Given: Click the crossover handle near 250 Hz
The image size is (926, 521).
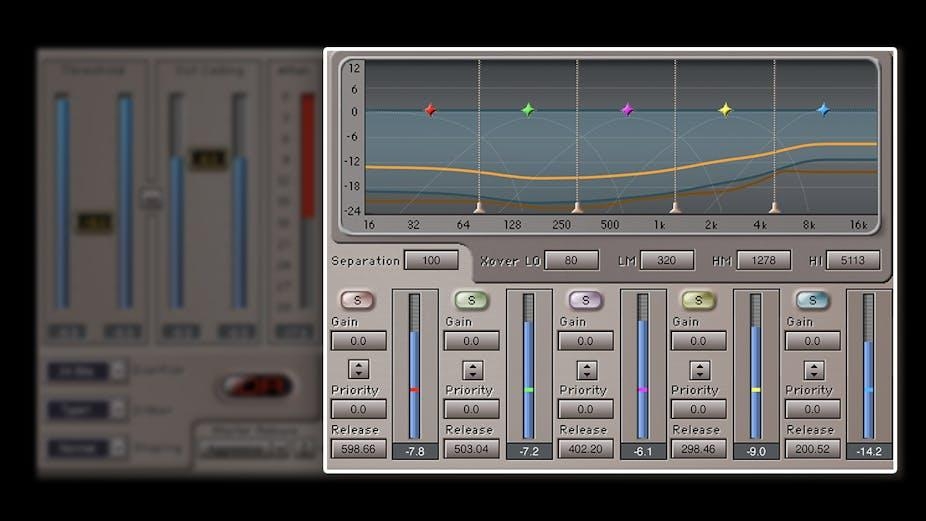Looking at the screenshot, I should [577, 207].
